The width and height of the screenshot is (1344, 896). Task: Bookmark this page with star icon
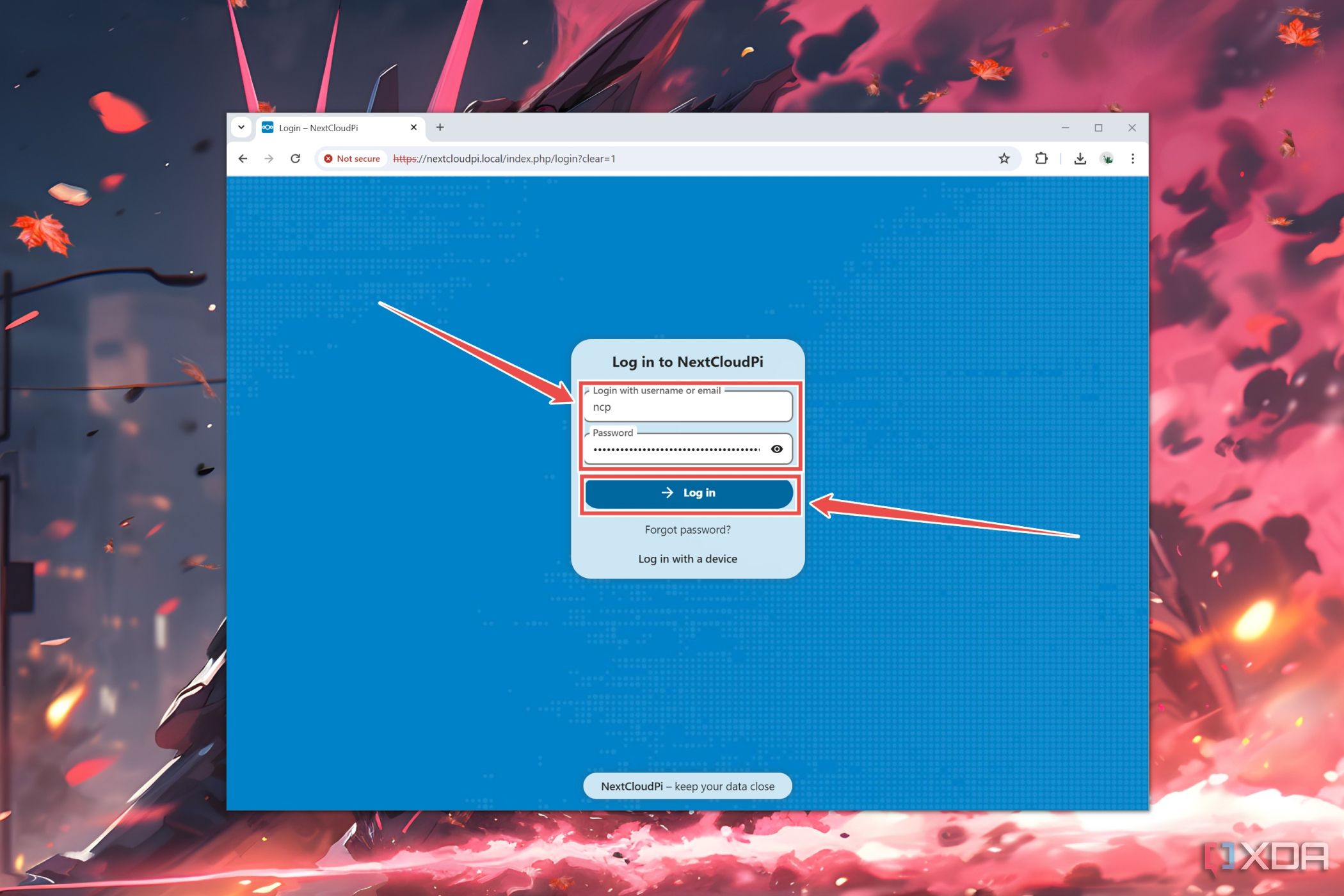tap(1004, 159)
